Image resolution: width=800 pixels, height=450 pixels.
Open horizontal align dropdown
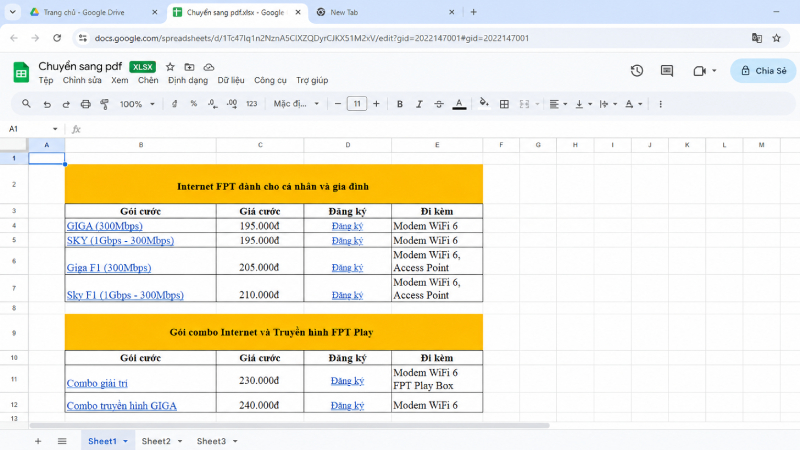(558, 104)
